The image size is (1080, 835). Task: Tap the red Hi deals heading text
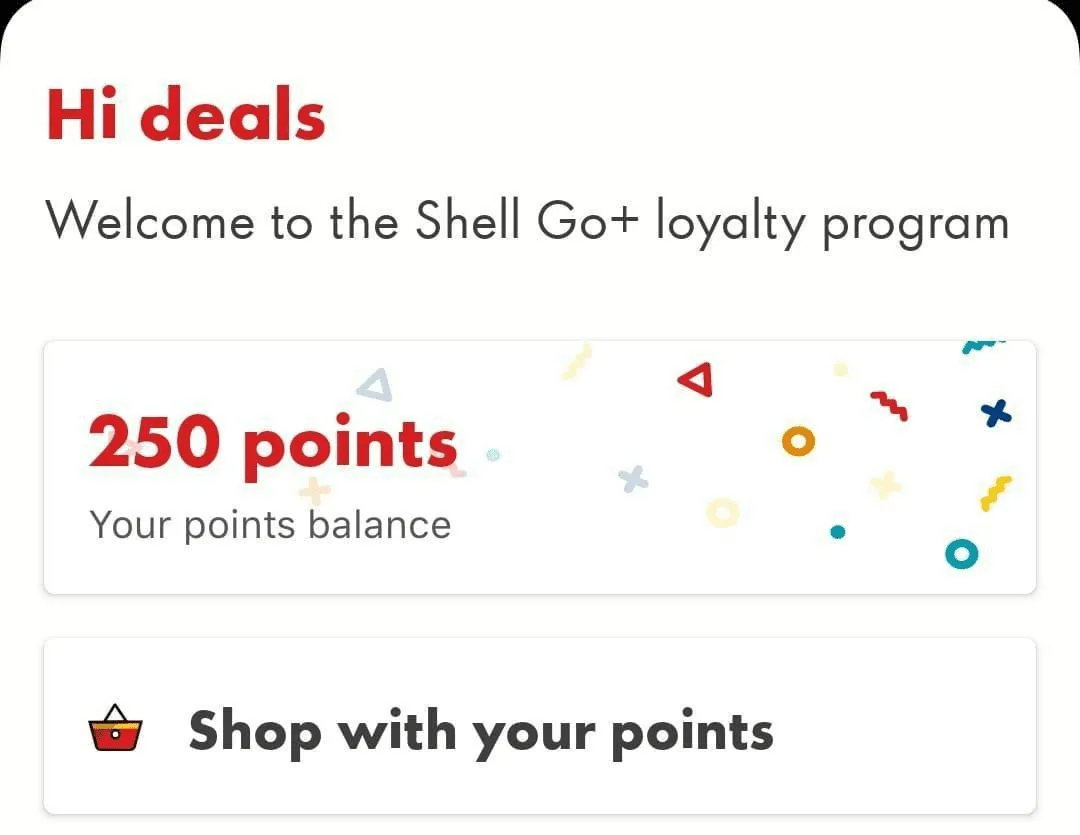pos(185,113)
